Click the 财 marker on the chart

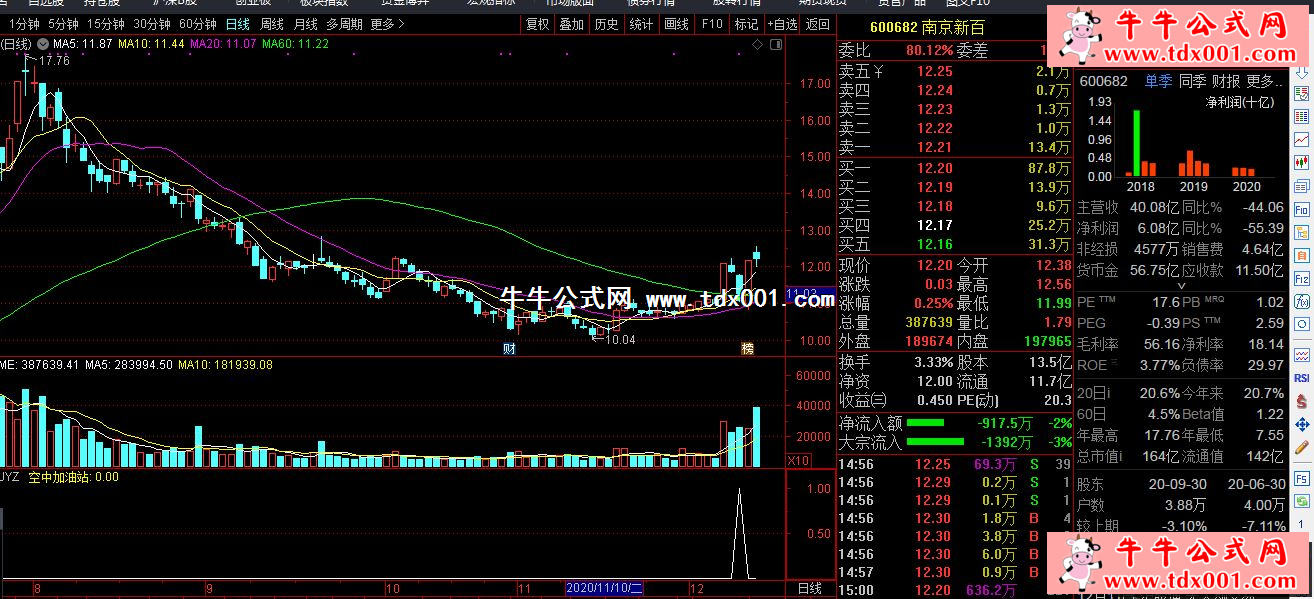[x=509, y=348]
